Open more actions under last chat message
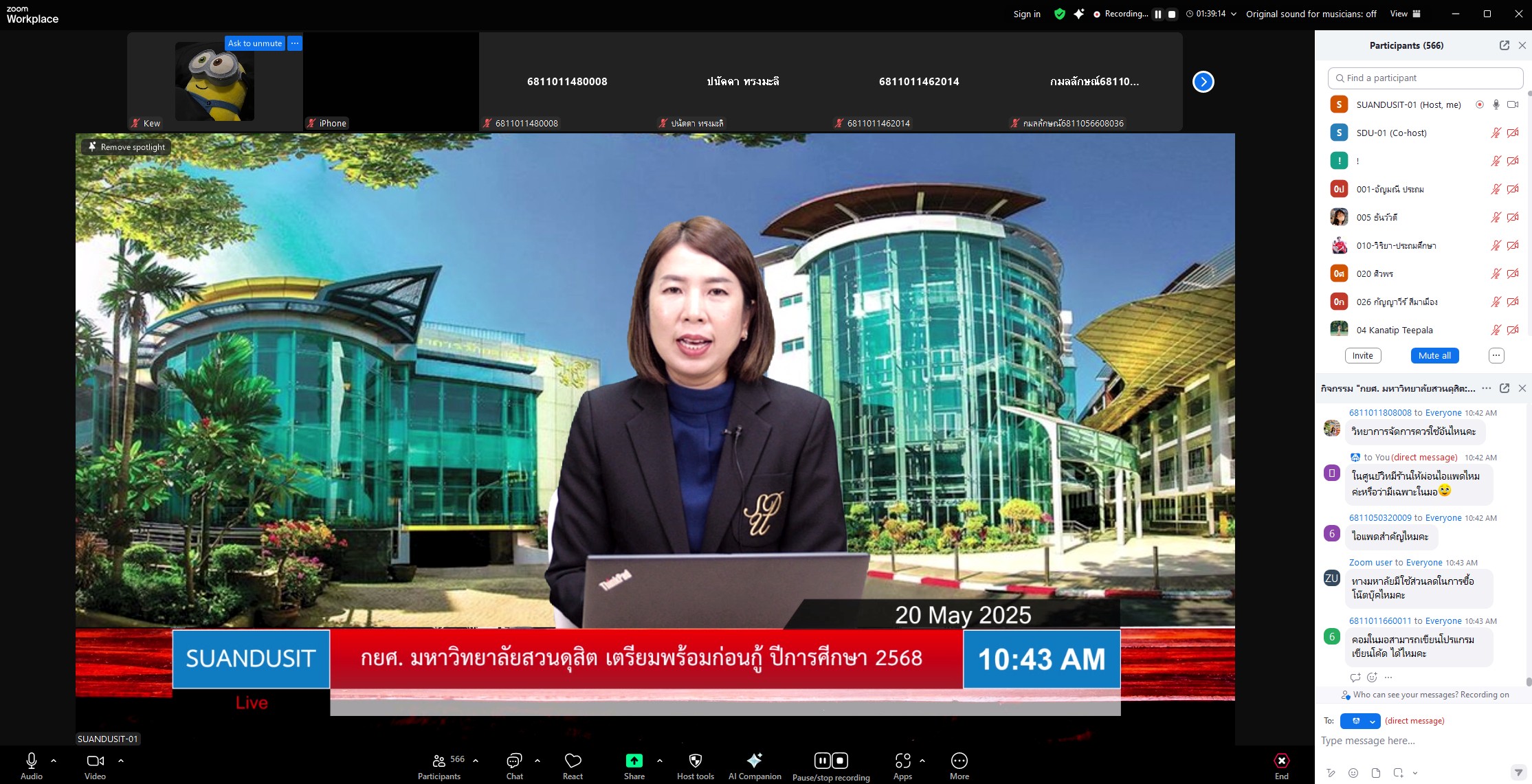 click(1388, 677)
